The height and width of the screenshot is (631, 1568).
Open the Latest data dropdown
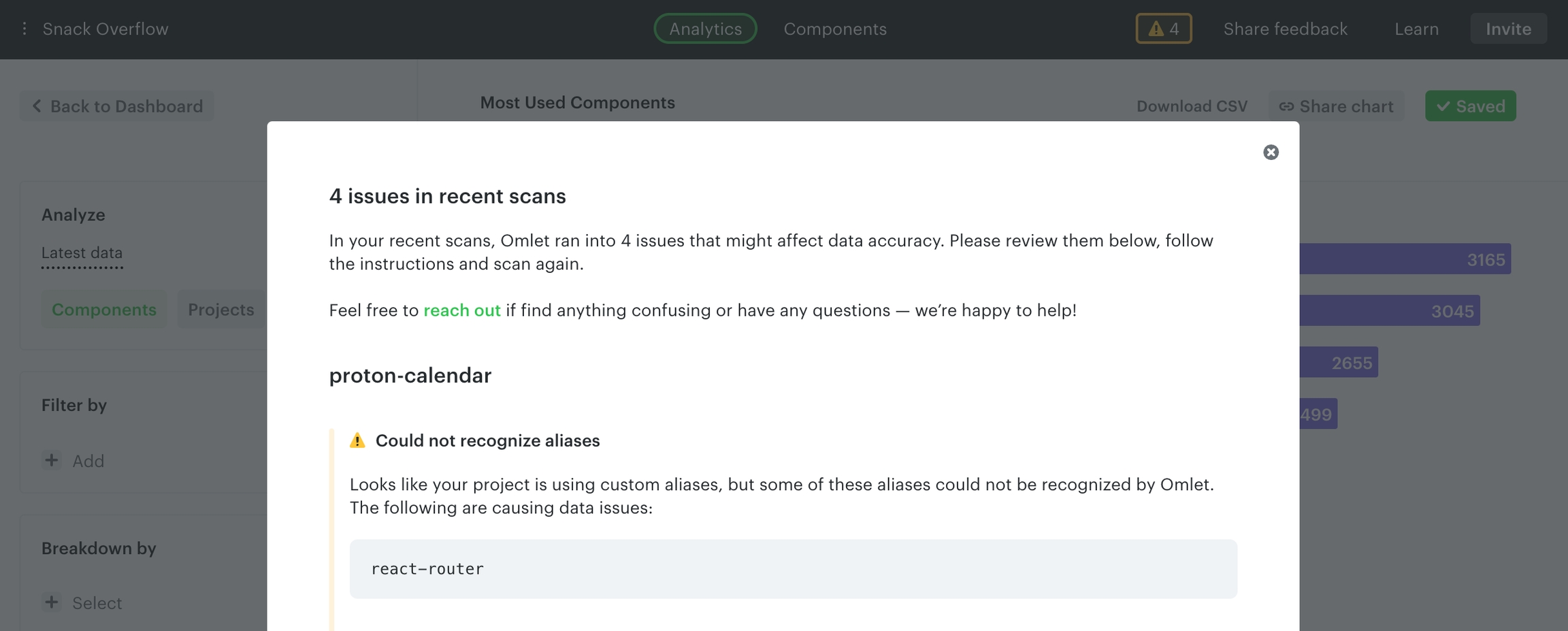point(82,253)
